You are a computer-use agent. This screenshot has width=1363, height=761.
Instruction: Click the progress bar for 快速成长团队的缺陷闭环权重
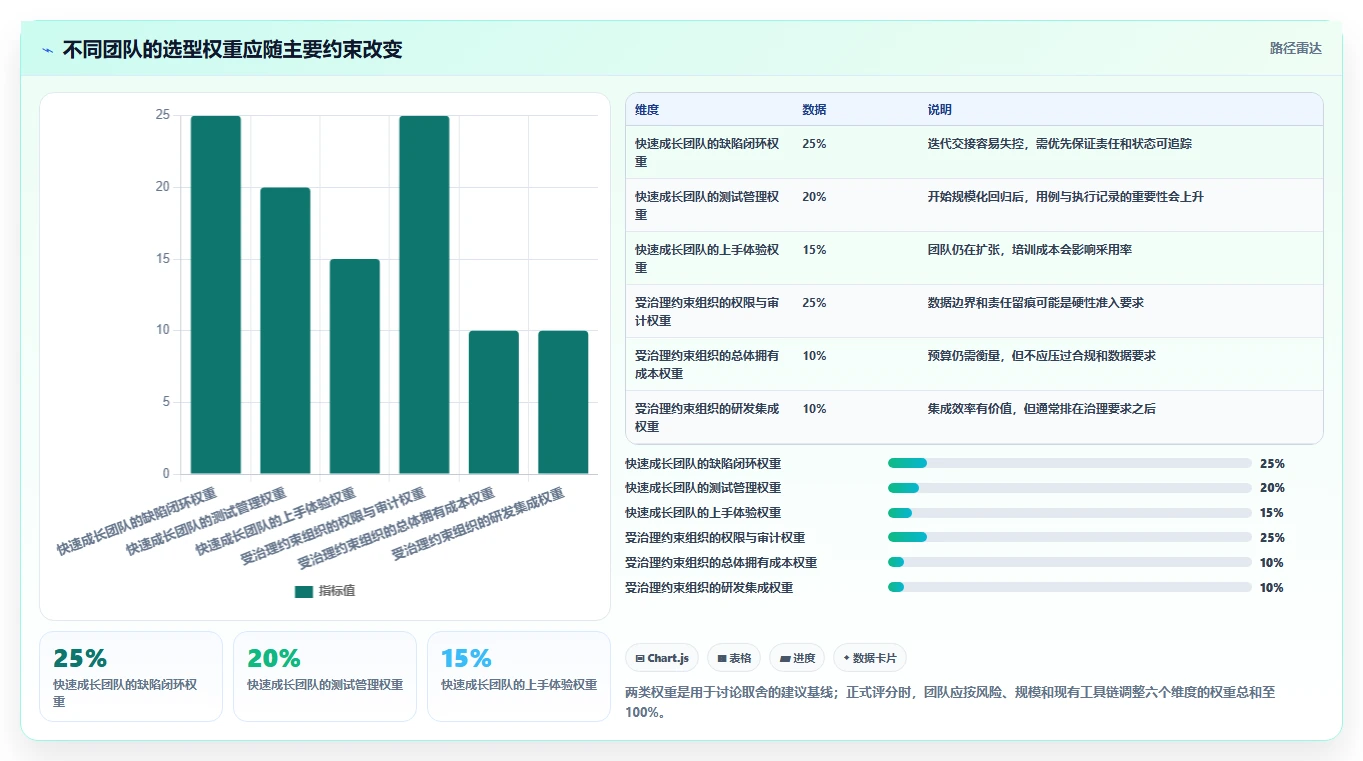pyautogui.click(x=1070, y=463)
